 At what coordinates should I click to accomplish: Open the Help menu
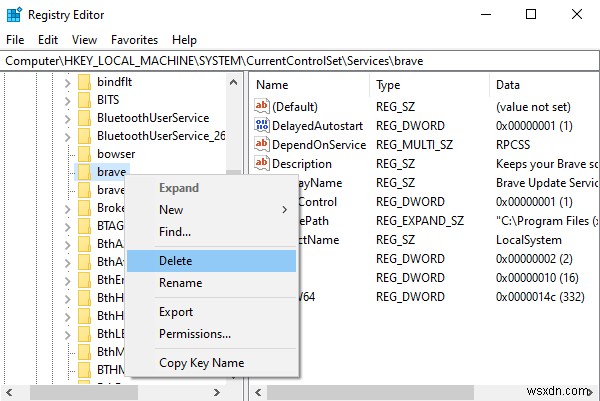click(x=184, y=40)
